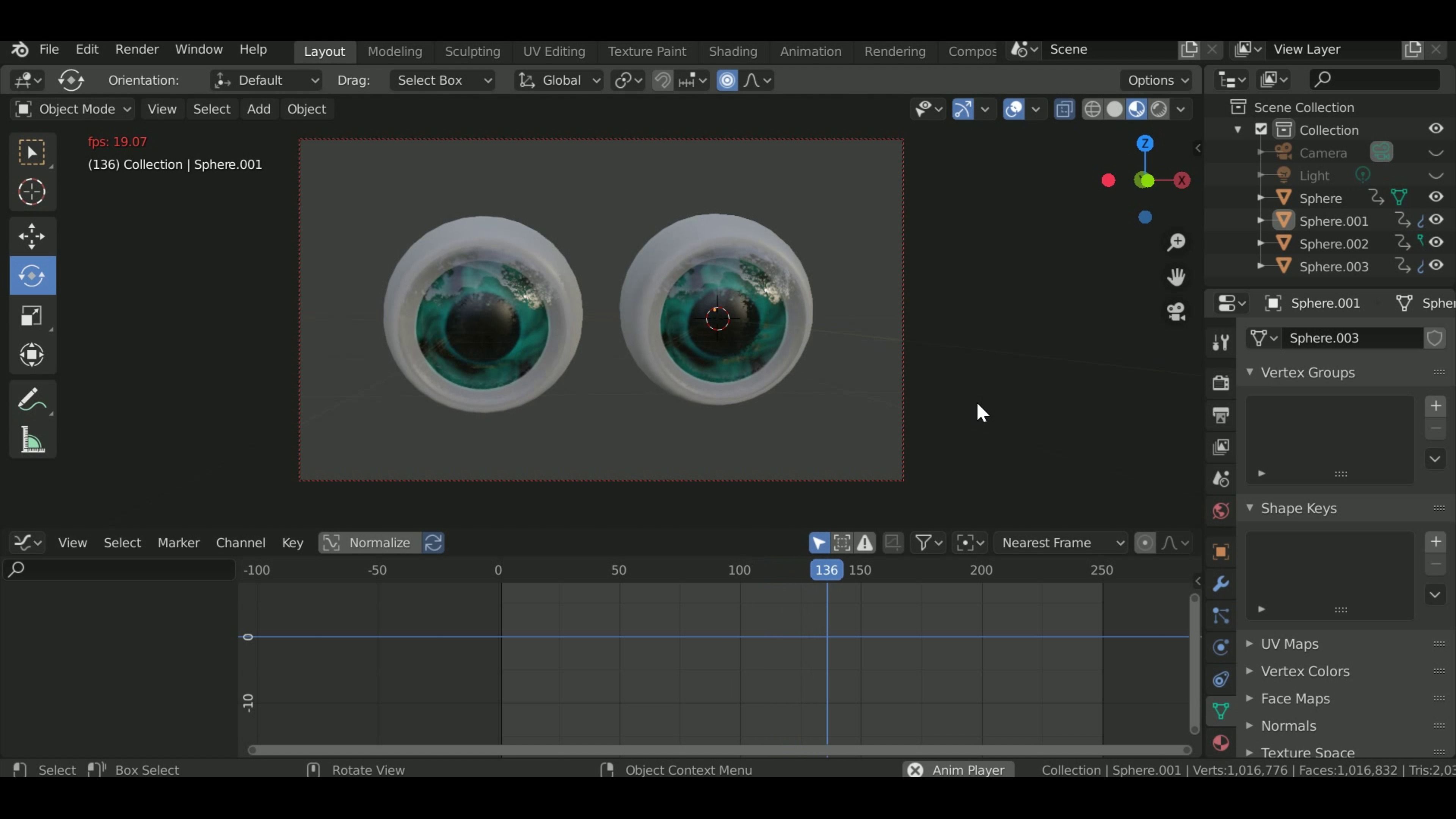
Task: Open the graph editor Marker menu
Action: point(179,543)
